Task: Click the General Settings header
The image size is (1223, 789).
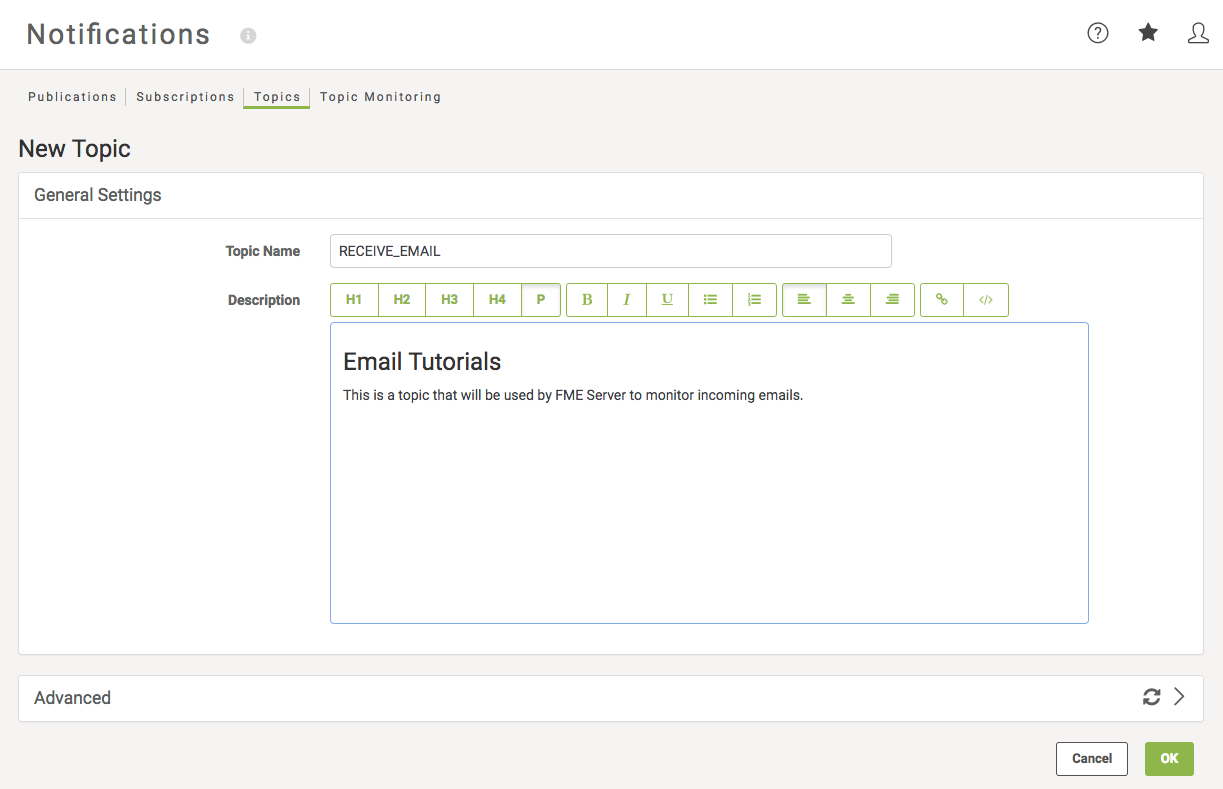Action: (x=98, y=195)
